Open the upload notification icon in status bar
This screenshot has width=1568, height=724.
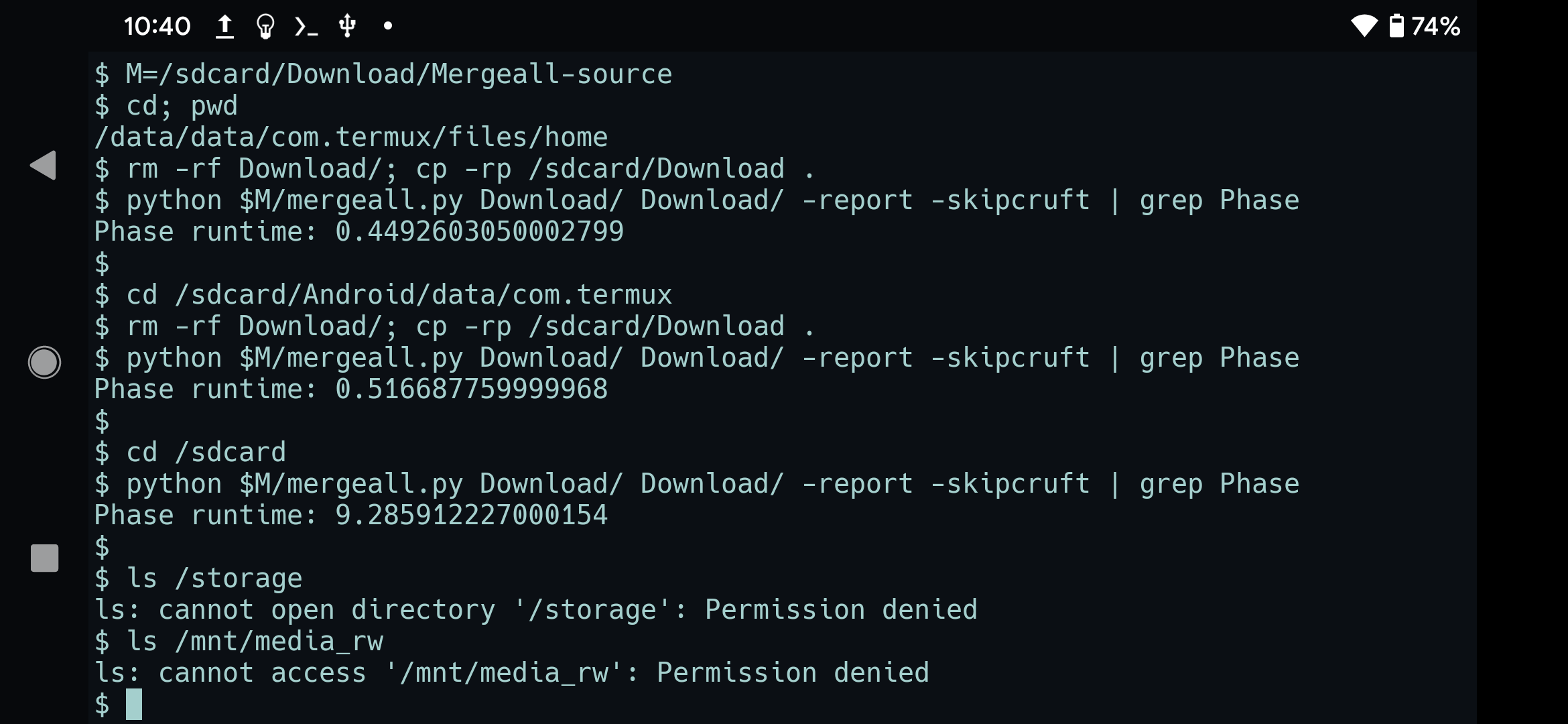point(224,26)
